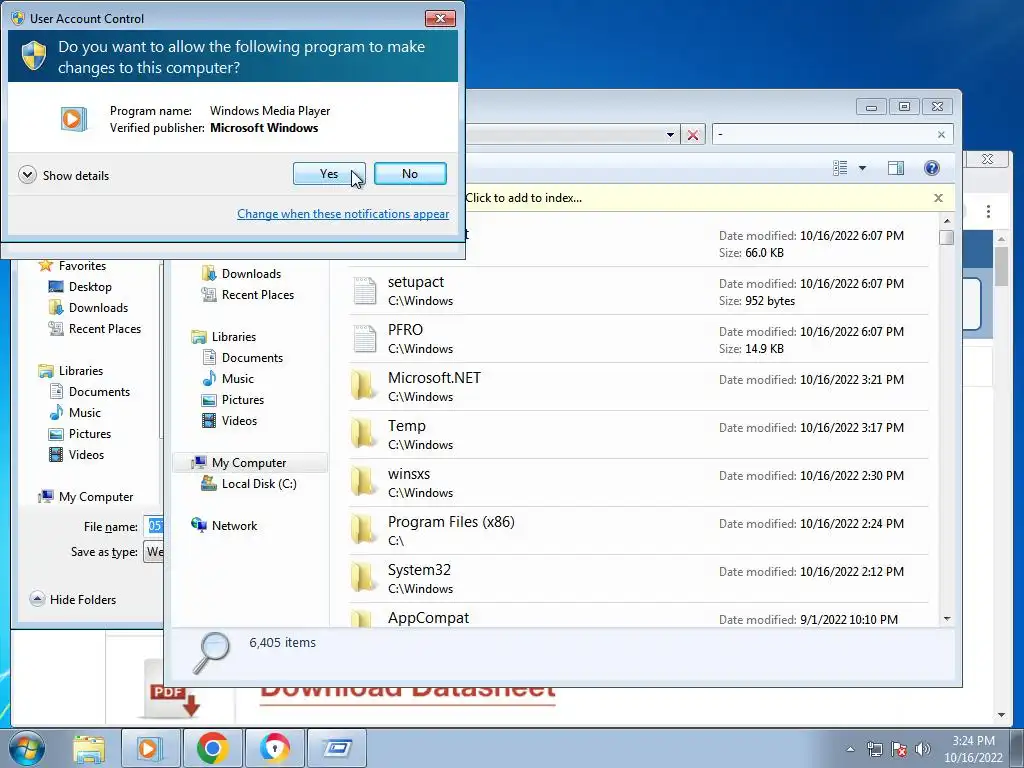Open Desktop in Save As dialog pane
This screenshot has height=768, width=1024.
coord(81,287)
